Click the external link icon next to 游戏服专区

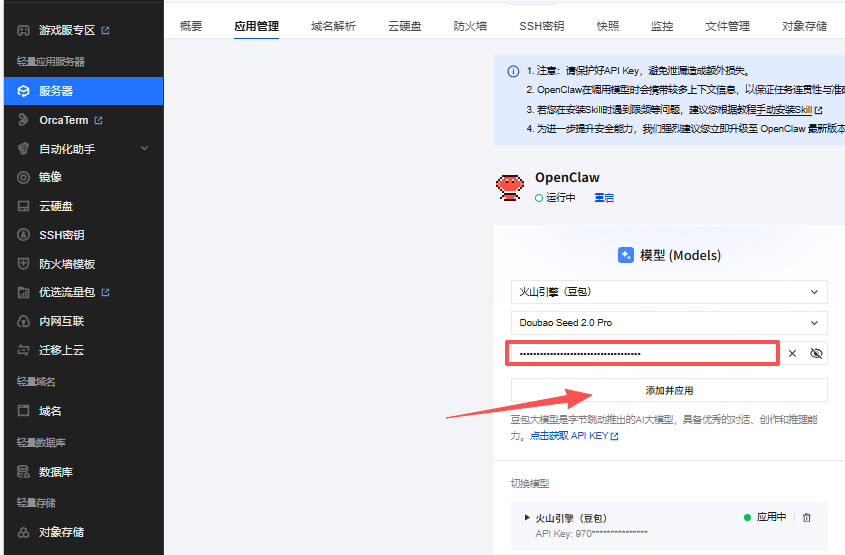point(106,30)
